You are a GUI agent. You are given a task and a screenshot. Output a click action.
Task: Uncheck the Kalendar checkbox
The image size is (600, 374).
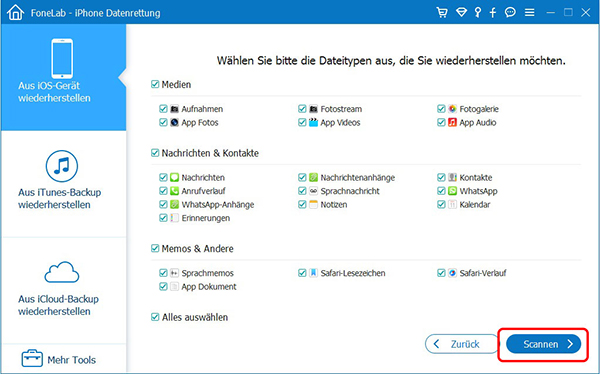(441, 204)
